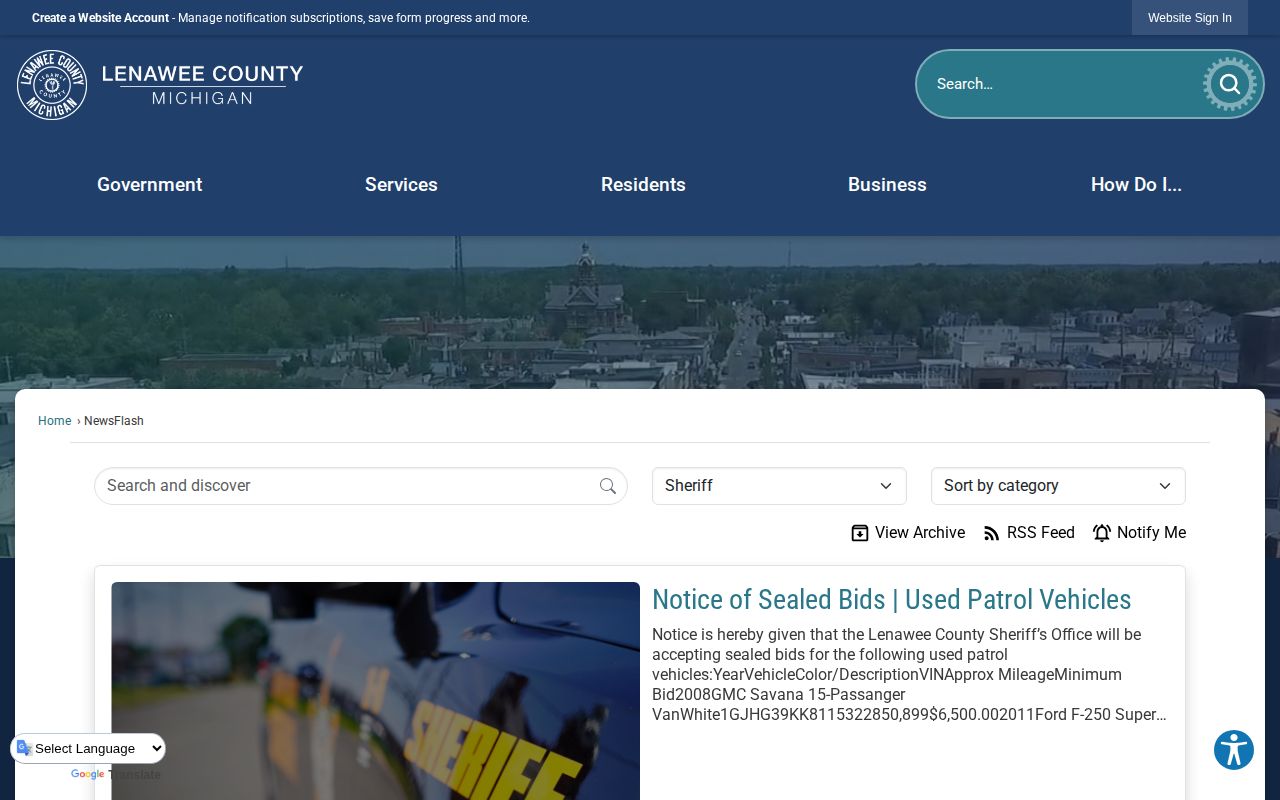Open the Business menu
1280x800 pixels.
click(x=887, y=185)
